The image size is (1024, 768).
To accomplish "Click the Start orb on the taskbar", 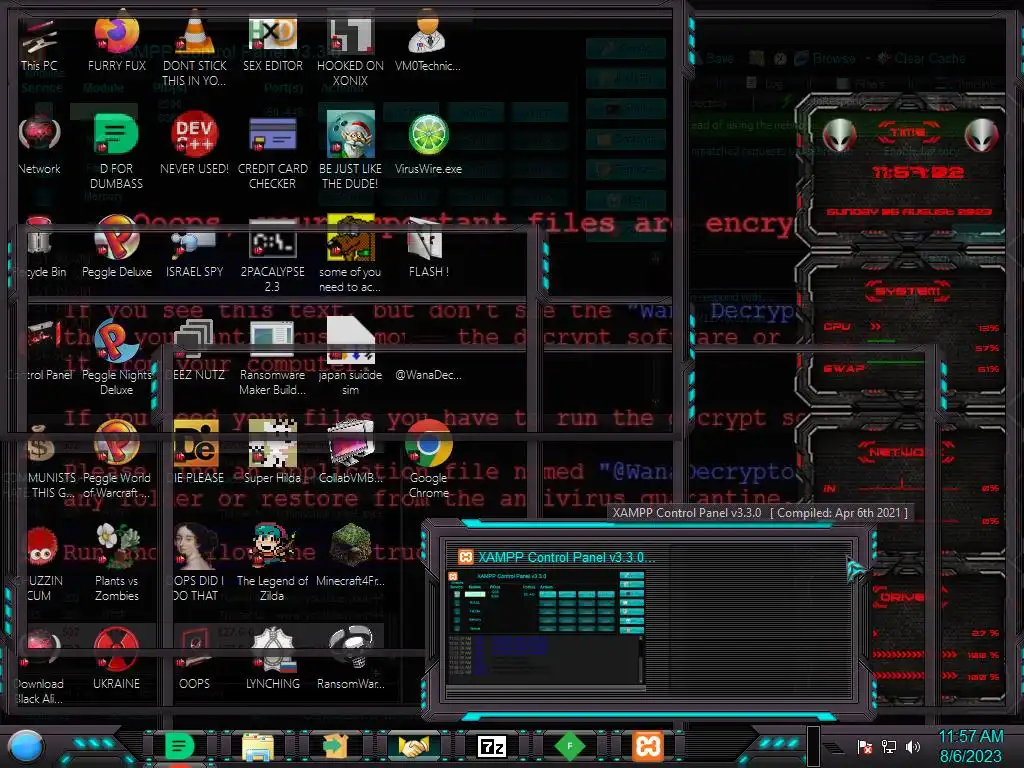I will tap(26, 746).
